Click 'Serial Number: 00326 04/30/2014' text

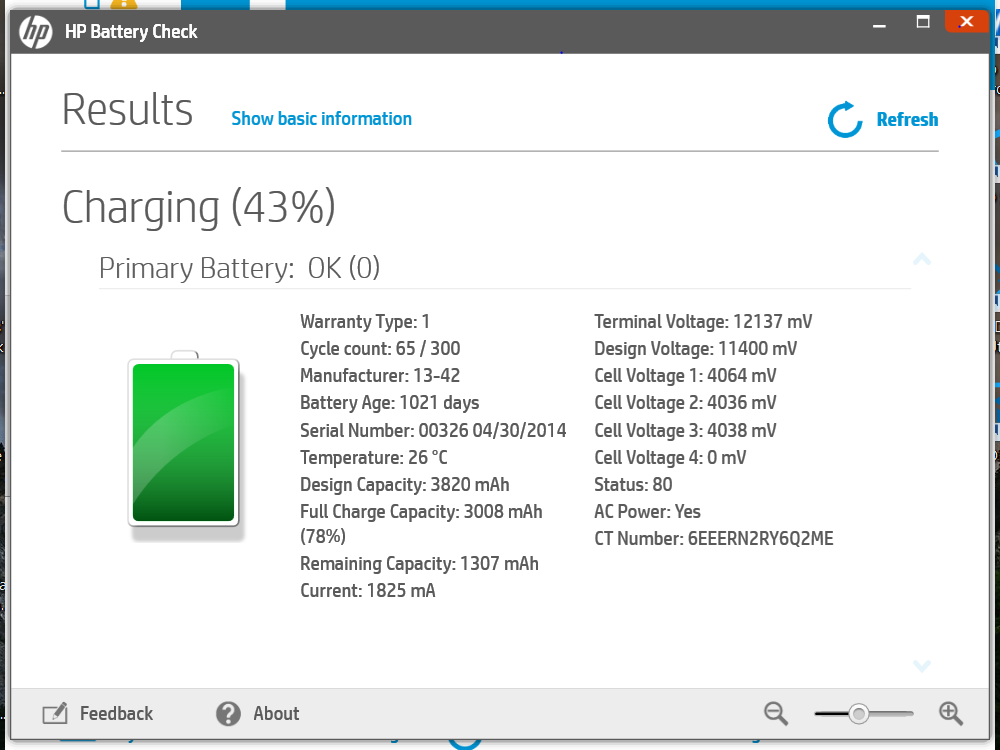[x=433, y=430]
